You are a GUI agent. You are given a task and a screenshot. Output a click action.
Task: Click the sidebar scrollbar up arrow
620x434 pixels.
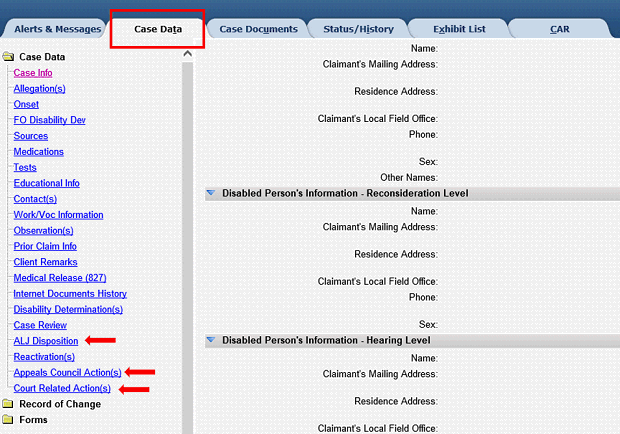(187, 53)
